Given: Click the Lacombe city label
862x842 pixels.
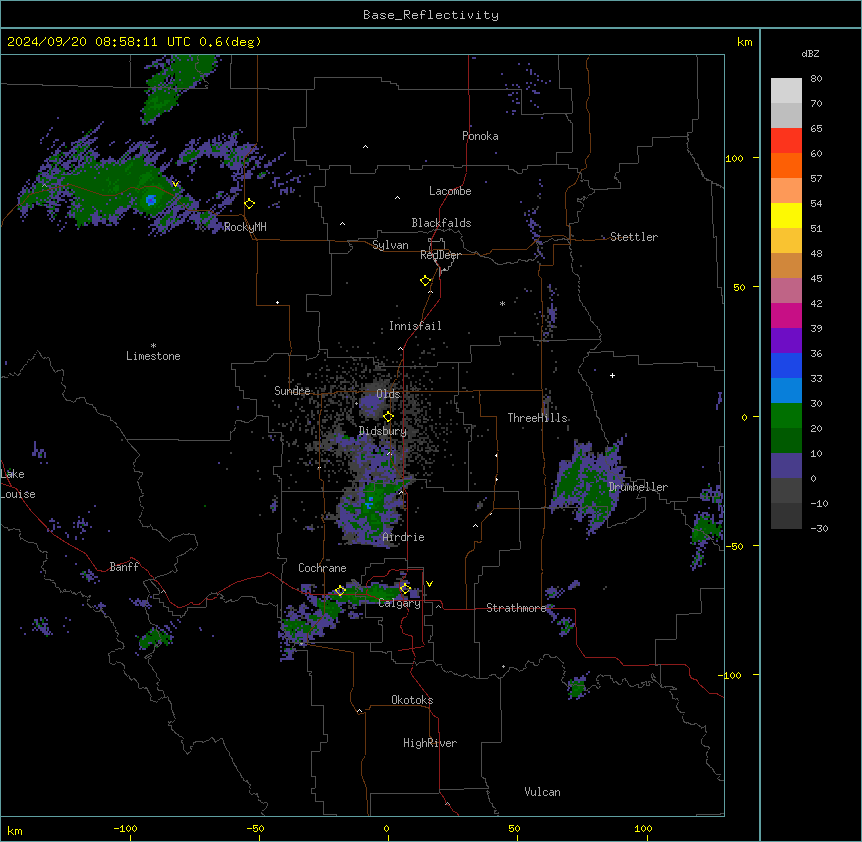Looking at the screenshot, I should coord(450,191).
